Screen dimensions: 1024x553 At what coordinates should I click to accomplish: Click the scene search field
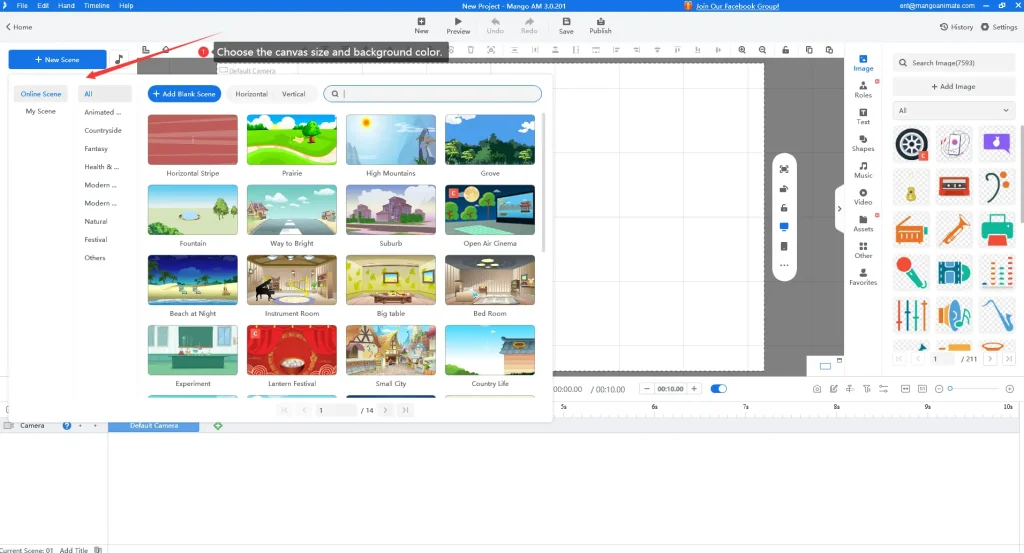[432, 94]
